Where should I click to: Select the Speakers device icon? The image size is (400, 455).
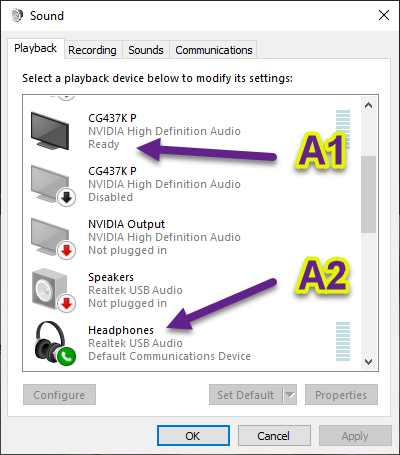53,291
